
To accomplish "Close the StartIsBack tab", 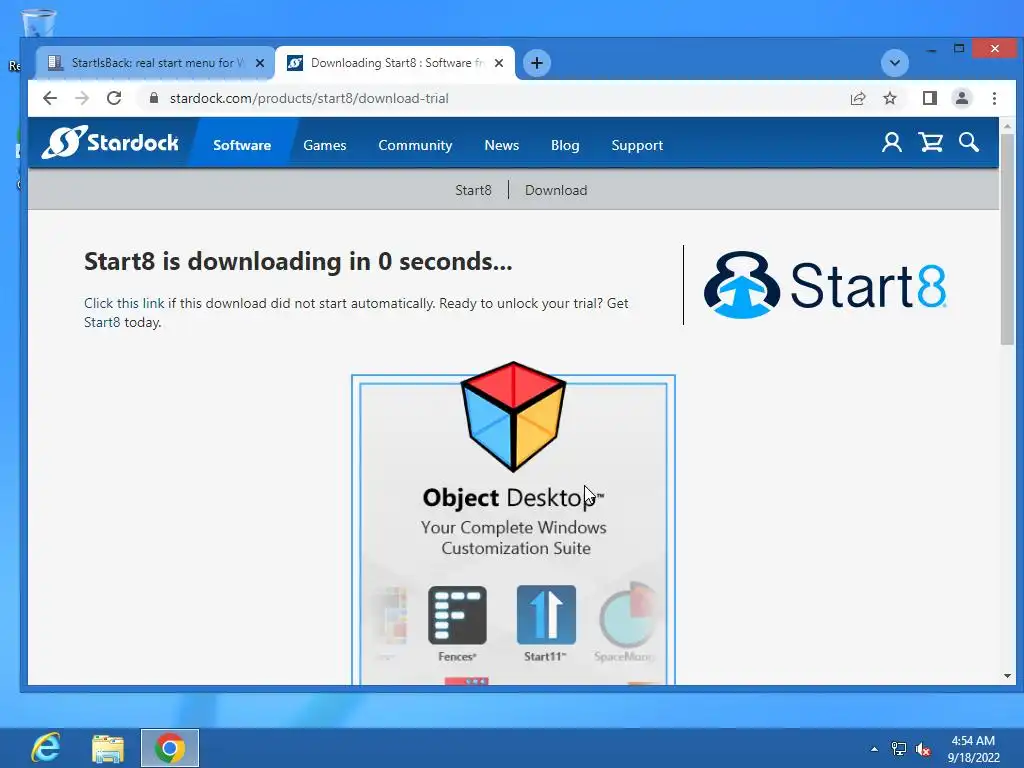I will point(259,63).
